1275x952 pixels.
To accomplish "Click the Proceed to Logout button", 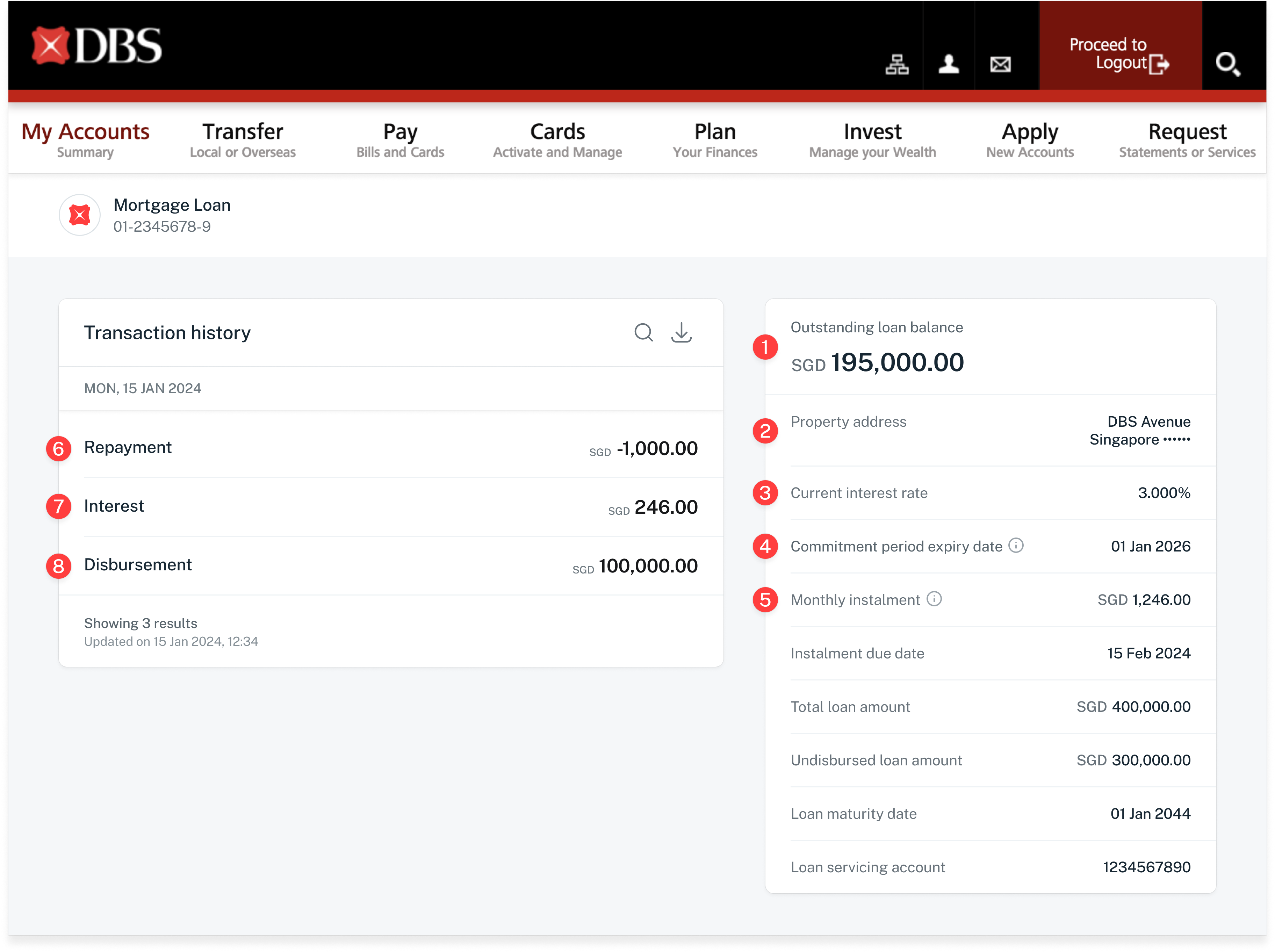I will pos(1120,45).
